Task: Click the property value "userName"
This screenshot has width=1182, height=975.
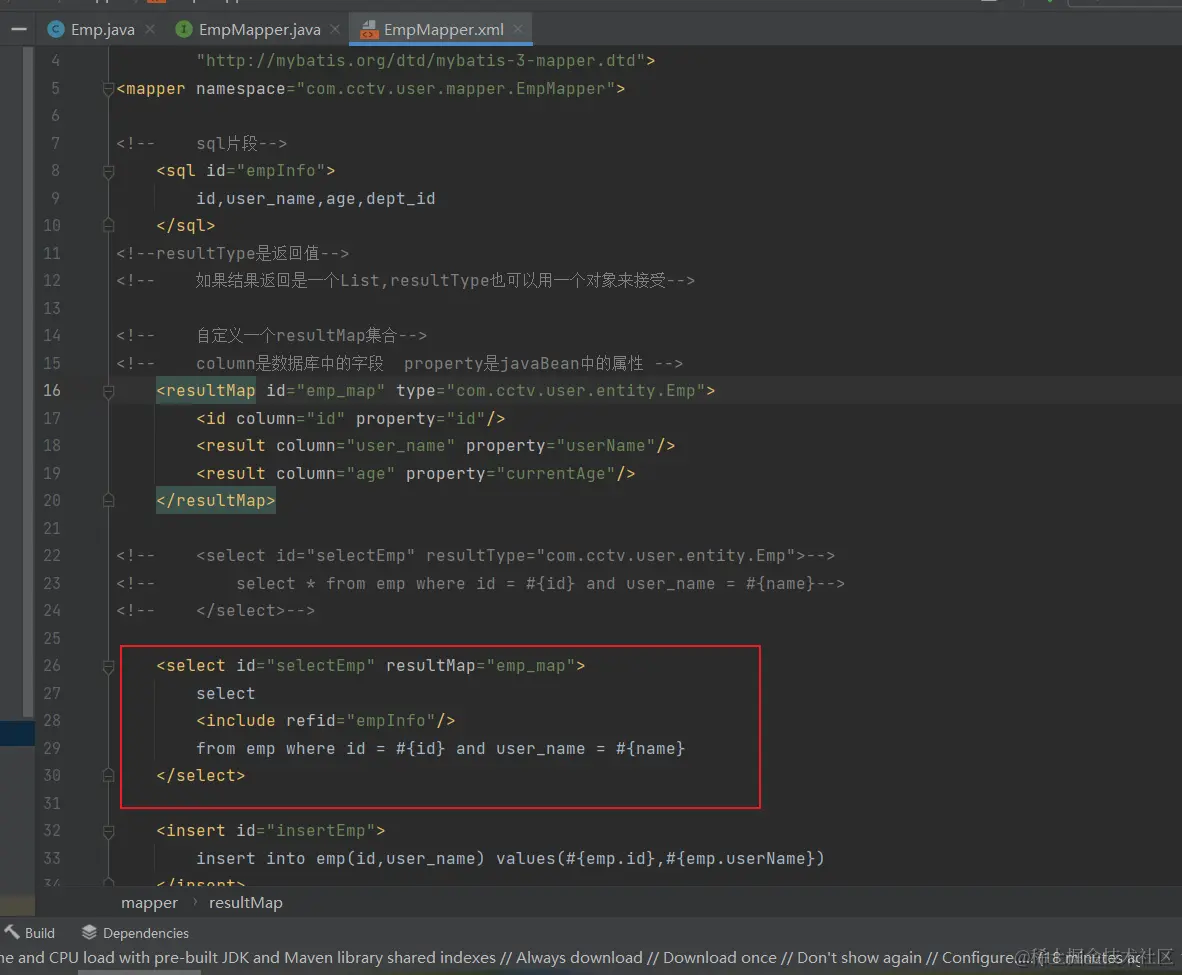Action: [x=605, y=446]
